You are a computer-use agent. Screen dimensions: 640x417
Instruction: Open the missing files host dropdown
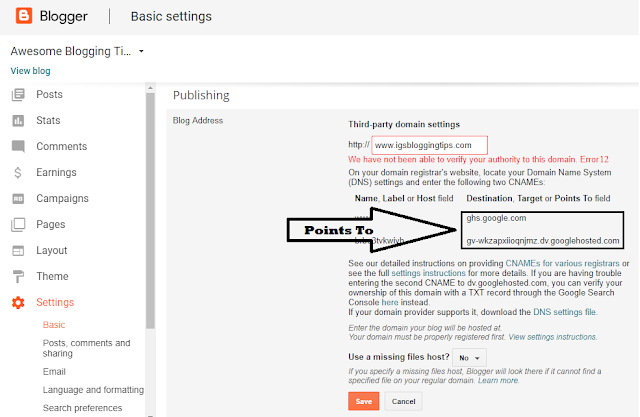pyautogui.click(x=469, y=358)
